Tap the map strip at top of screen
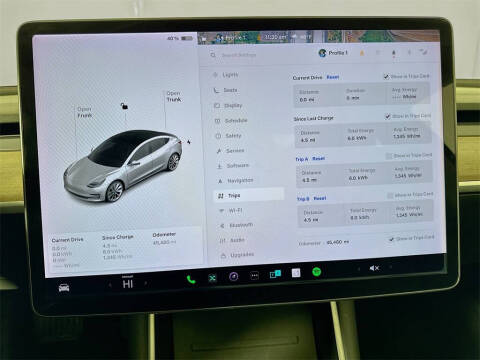The image size is (480, 360). pyautogui.click(x=318, y=37)
